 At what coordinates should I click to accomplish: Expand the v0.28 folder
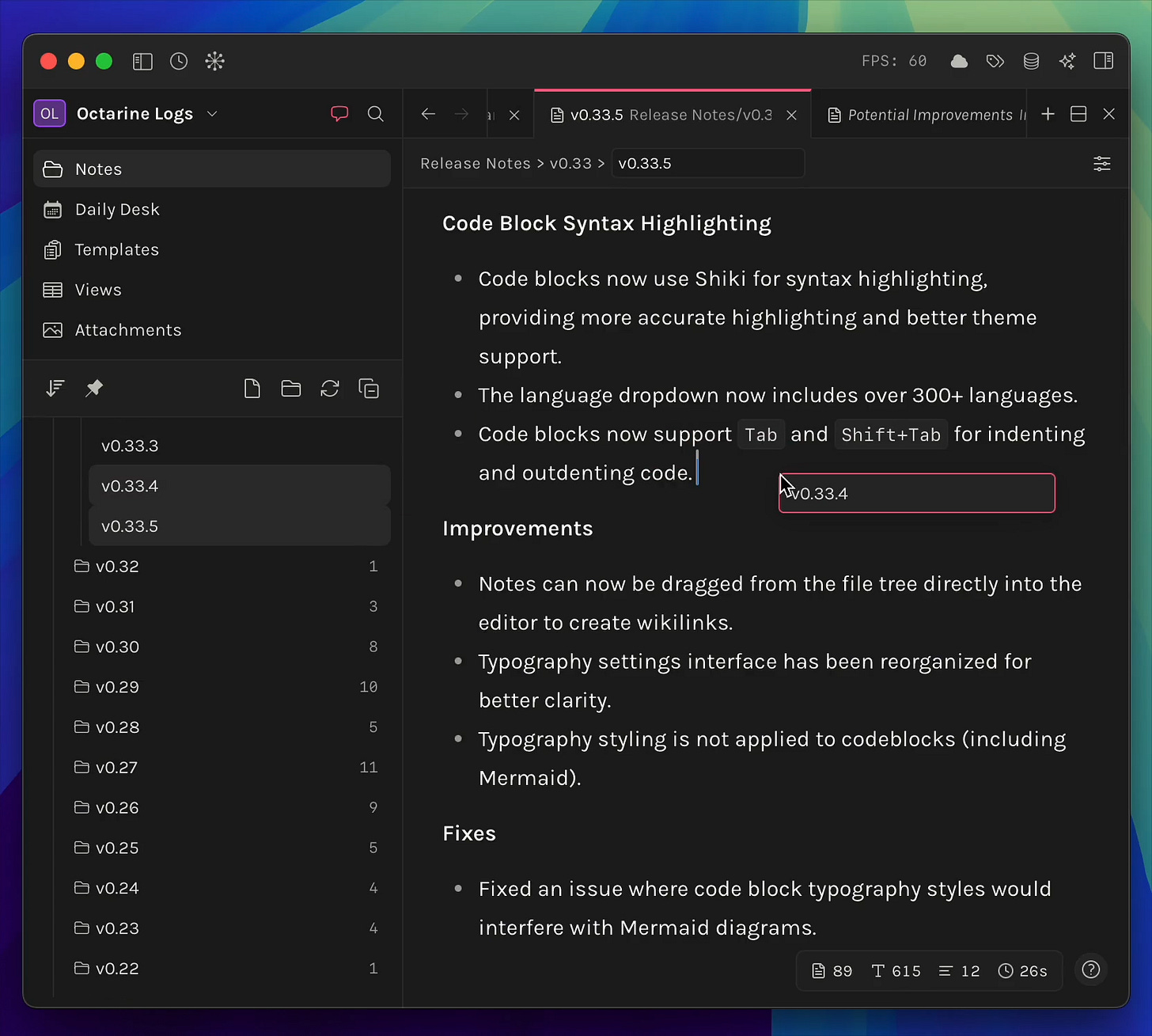point(226,727)
